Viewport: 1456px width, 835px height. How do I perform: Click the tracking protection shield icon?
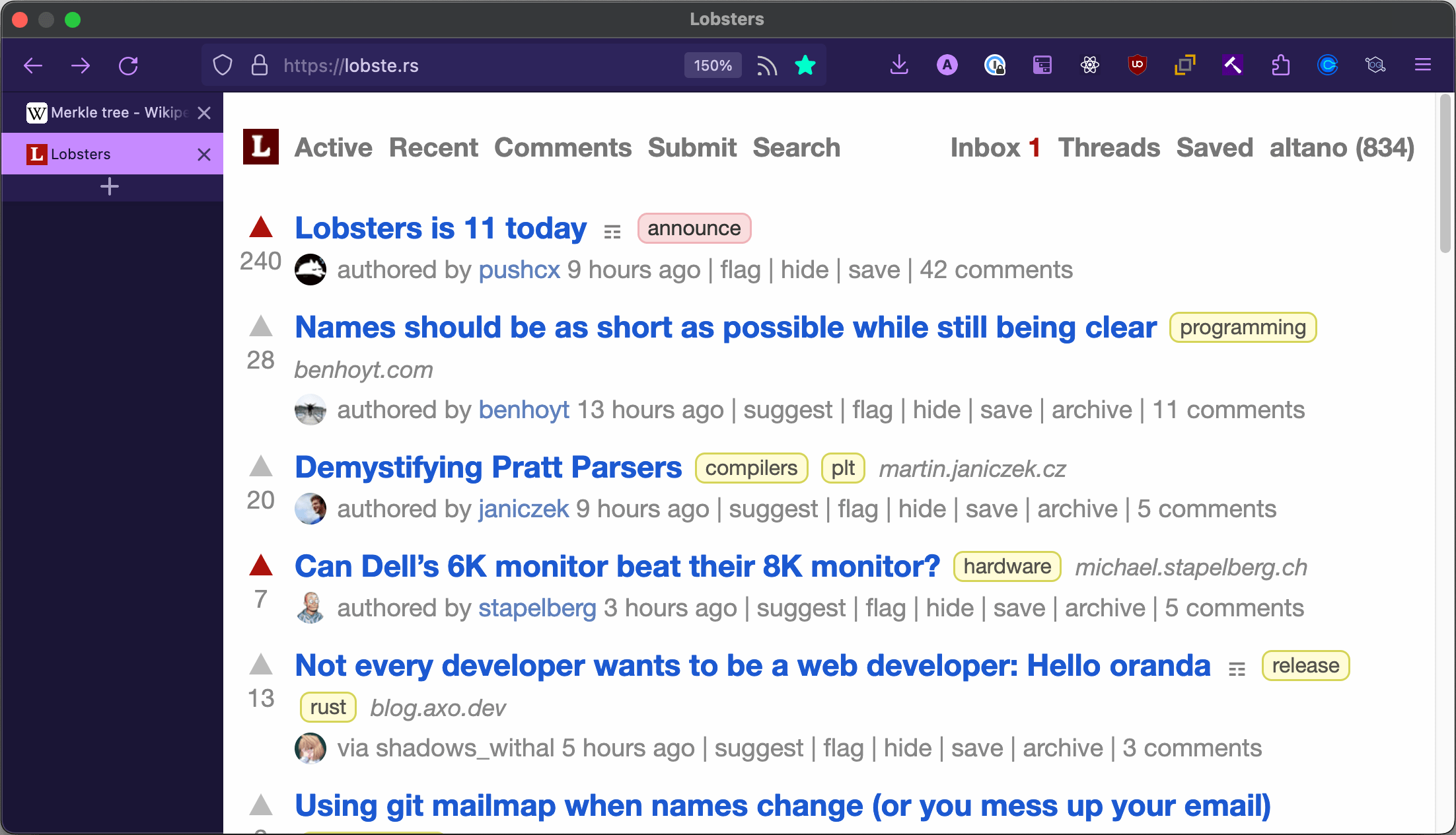223,65
